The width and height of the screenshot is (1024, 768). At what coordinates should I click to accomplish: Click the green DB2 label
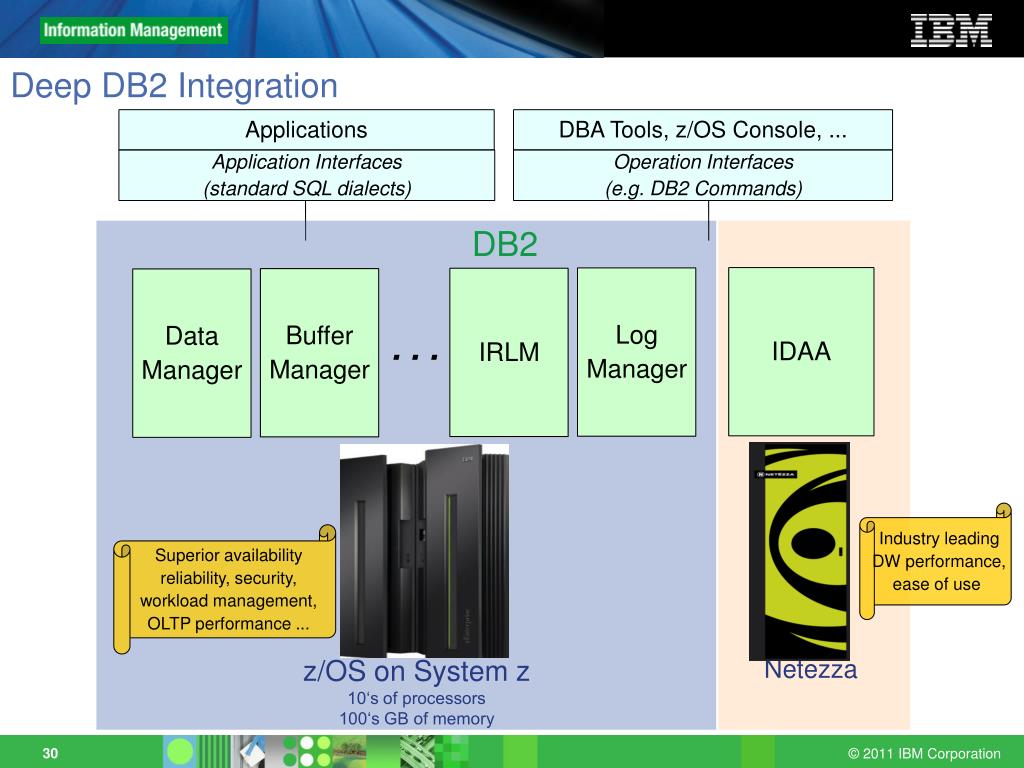click(505, 244)
